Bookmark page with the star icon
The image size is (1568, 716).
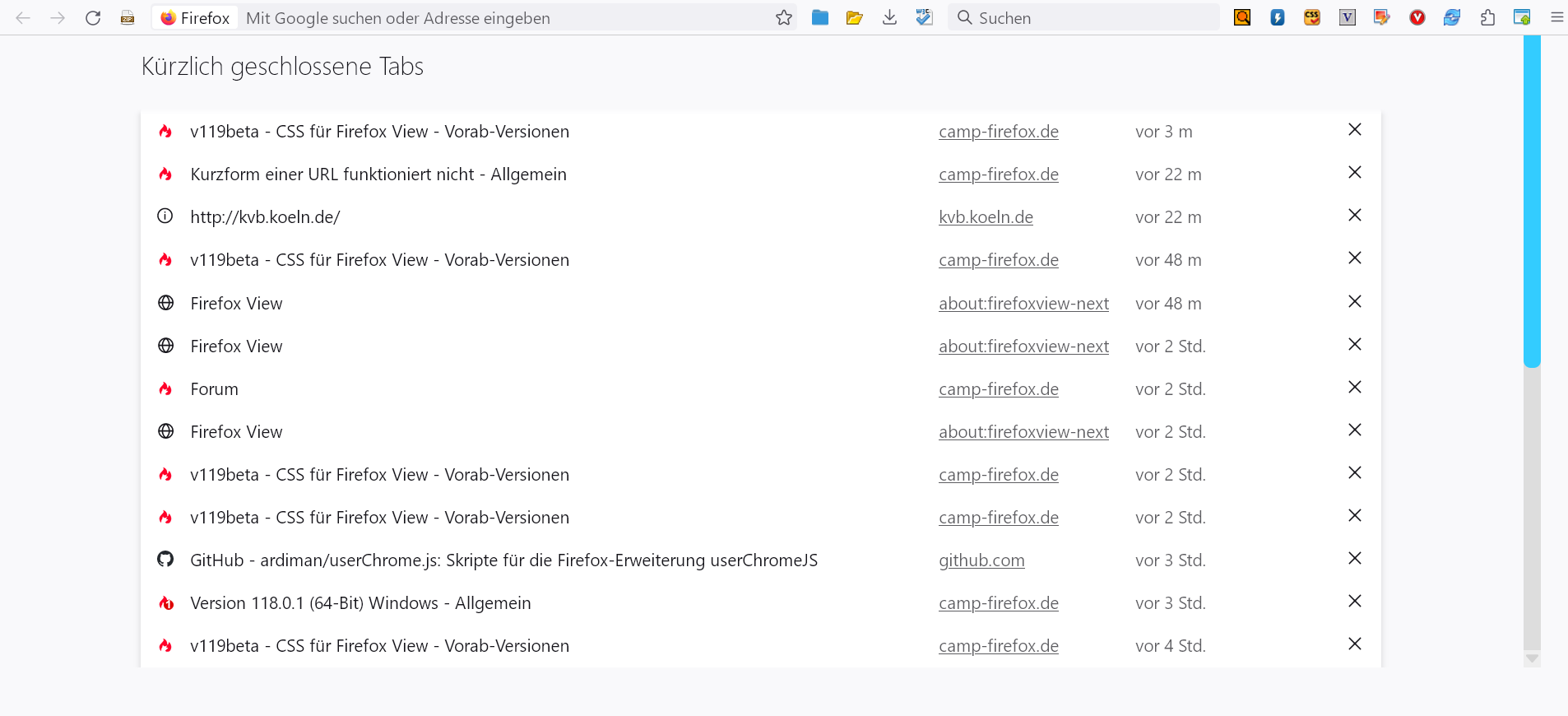click(783, 18)
